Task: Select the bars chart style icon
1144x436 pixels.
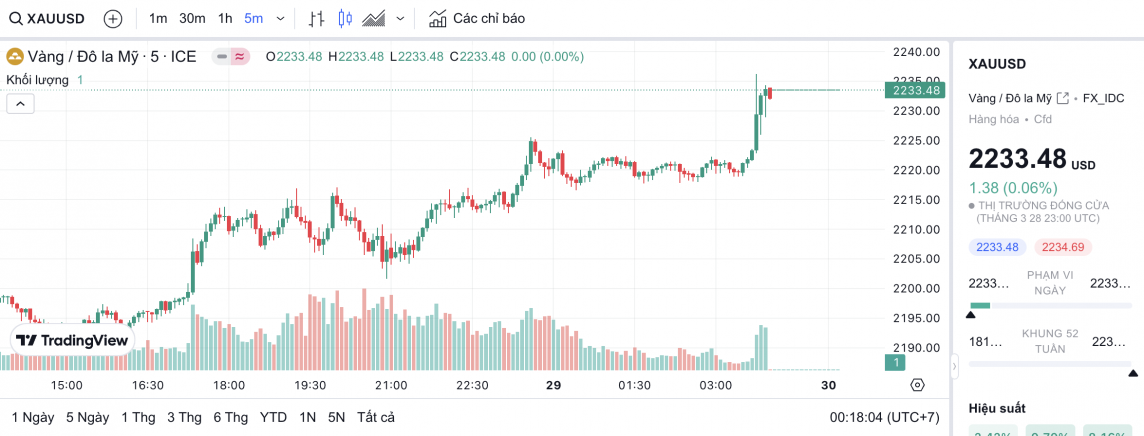Action: click(x=317, y=19)
